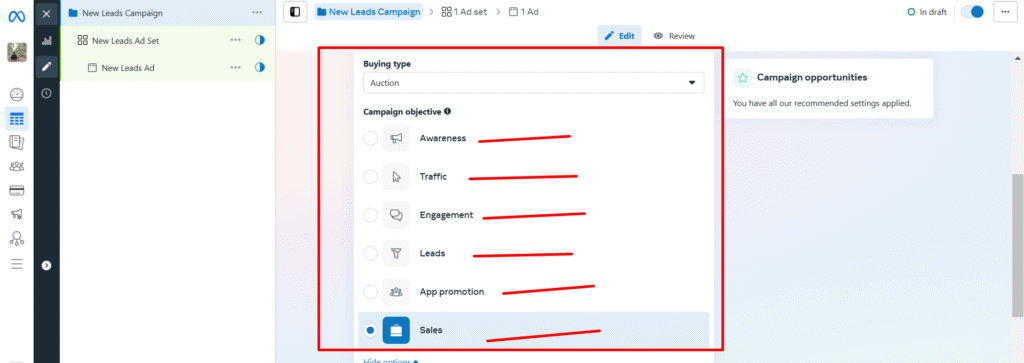Screen dimensions: 1024x363
Task: Open more options for New Leads Ad
Action: [x=236, y=68]
